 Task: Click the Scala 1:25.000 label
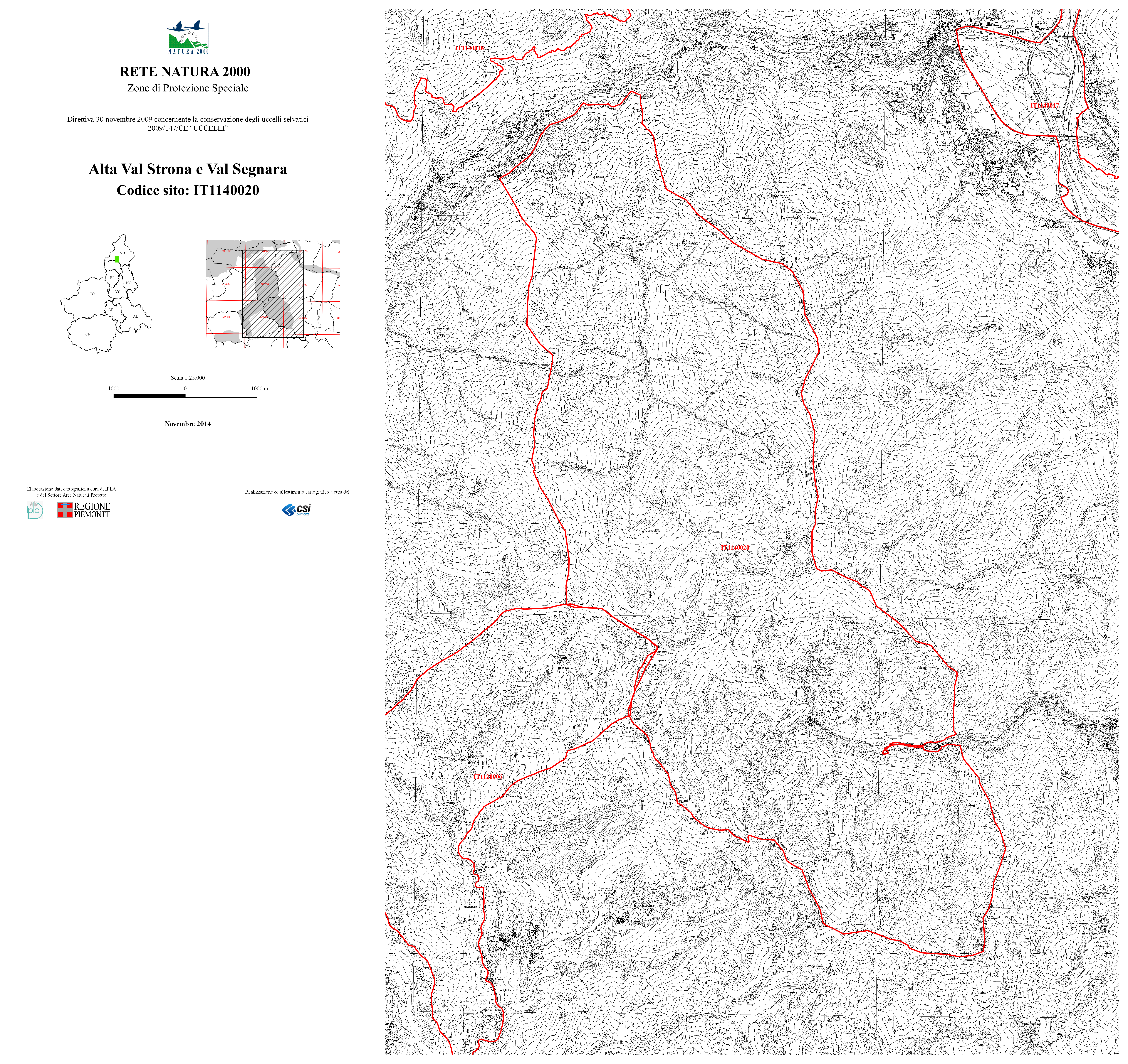pyautogui.click(x=188, y=378)
